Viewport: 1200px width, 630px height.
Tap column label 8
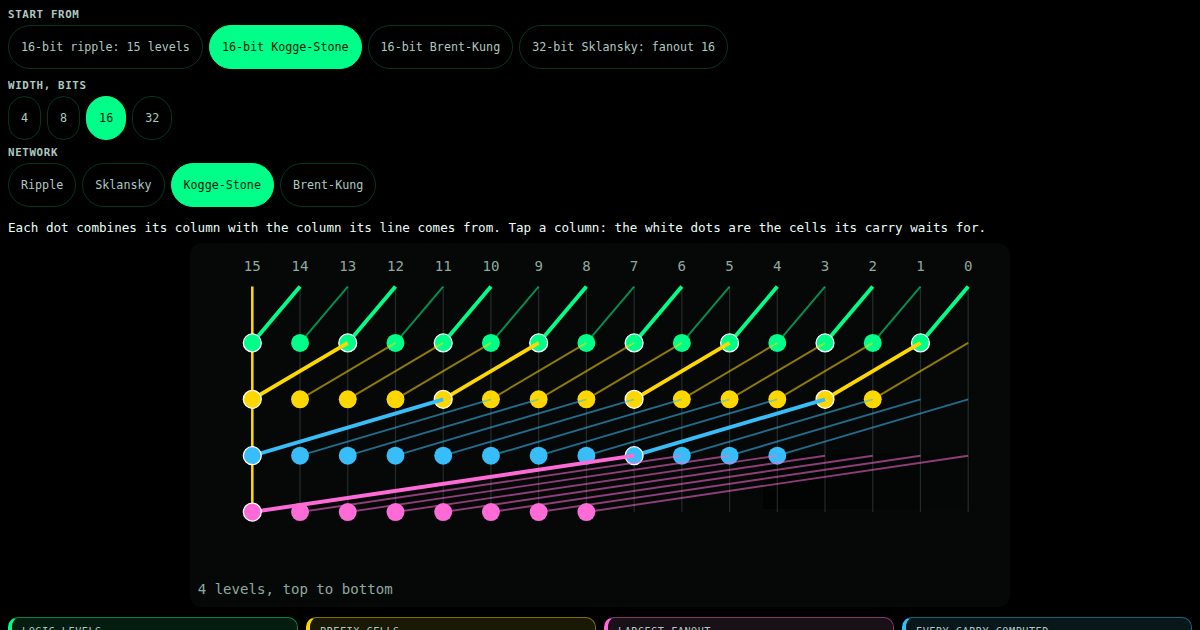[586, 266]
